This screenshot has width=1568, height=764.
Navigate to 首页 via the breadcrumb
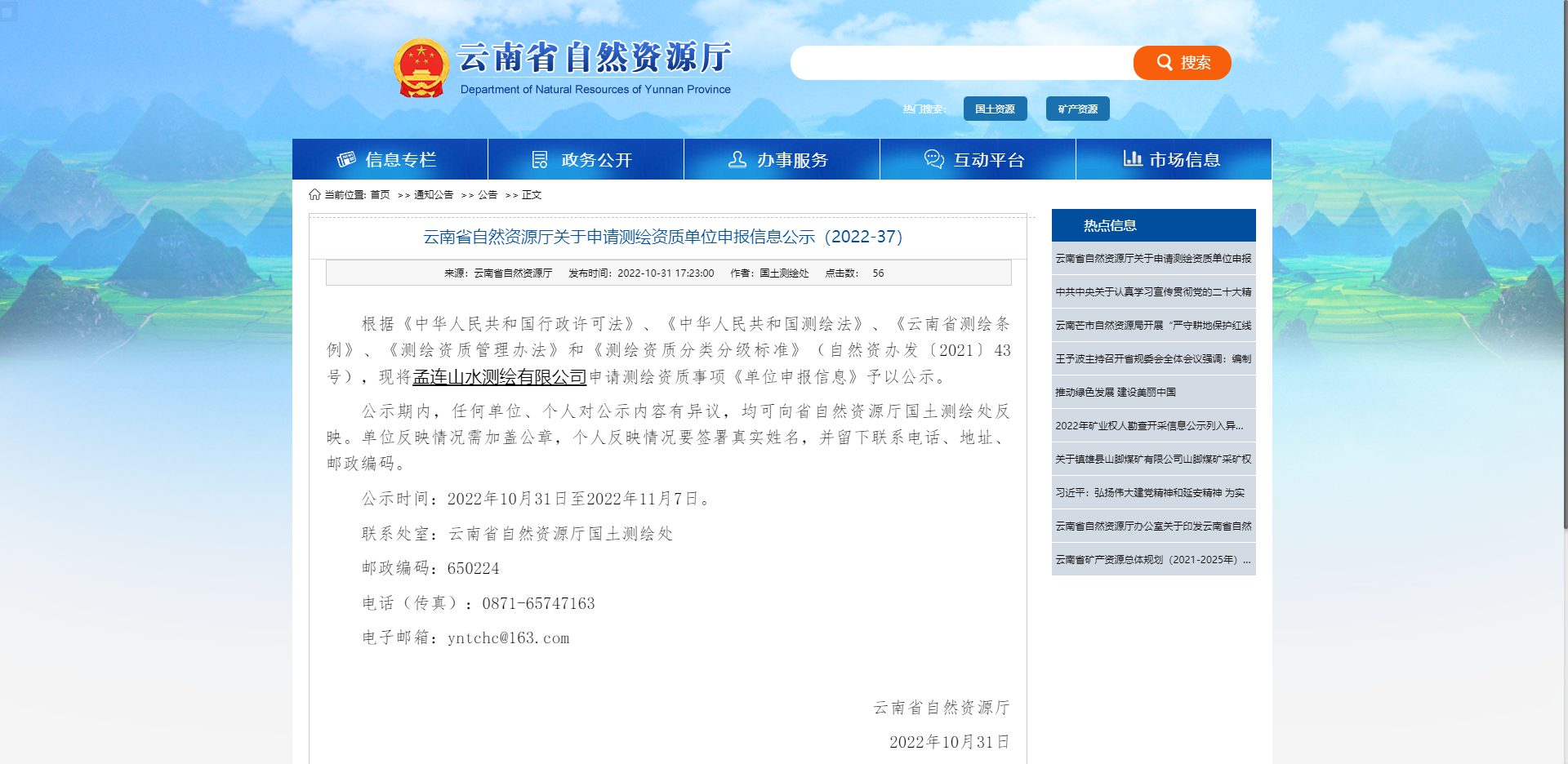pos(379,194)
